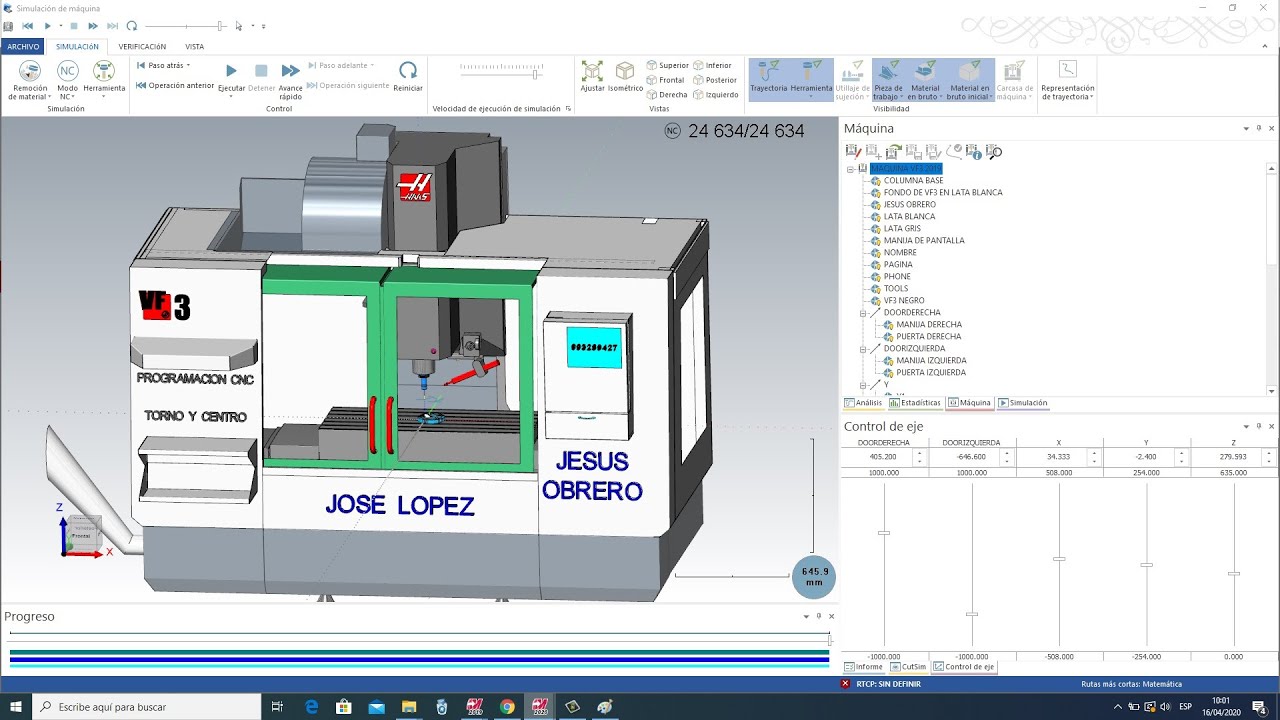This screenshot has height=720, width=1280.
Task: Open the Máquina panel options dropdown
Action: pyautogui.click(x=1246, y=128)
